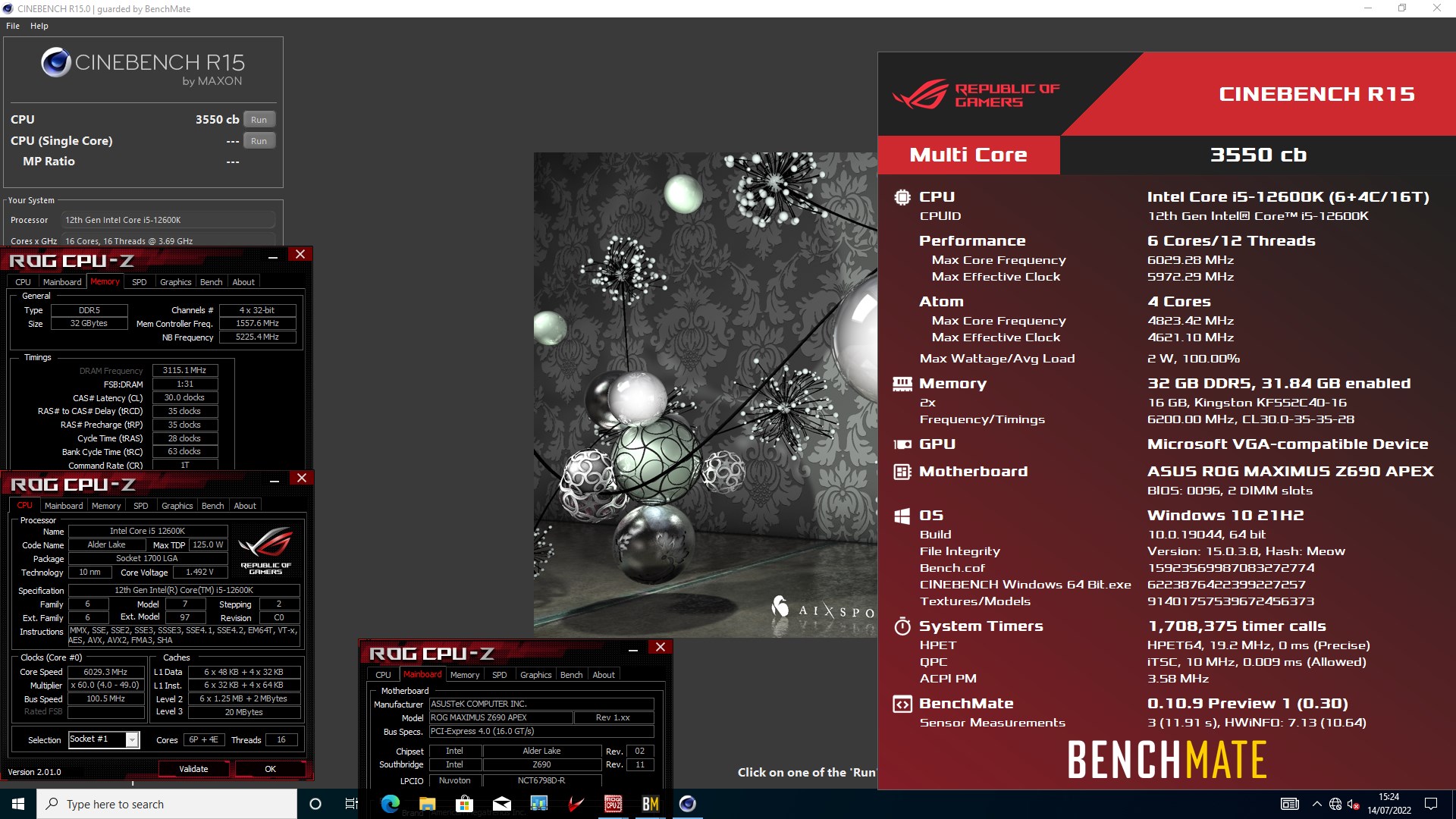Click the System Timers stopwatch icon
Viewport: 1456px width, 819px height.
902,626
